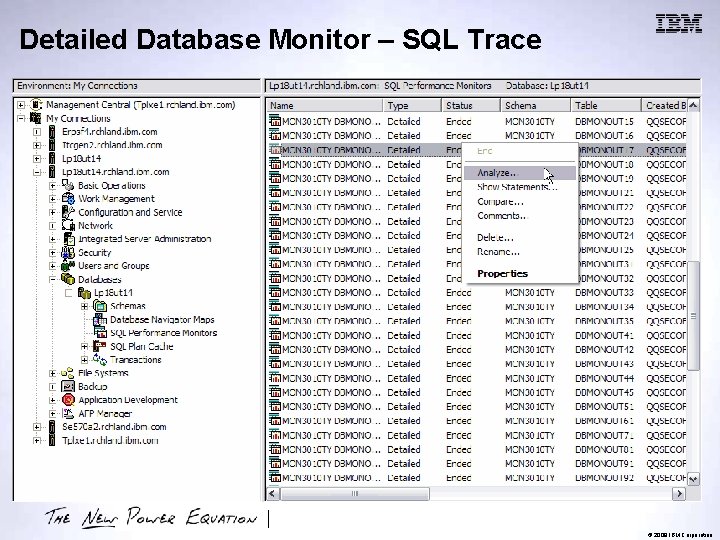Choose Properties from the context menu
Viewport: 720px width, 540px height.
[520, 273]
